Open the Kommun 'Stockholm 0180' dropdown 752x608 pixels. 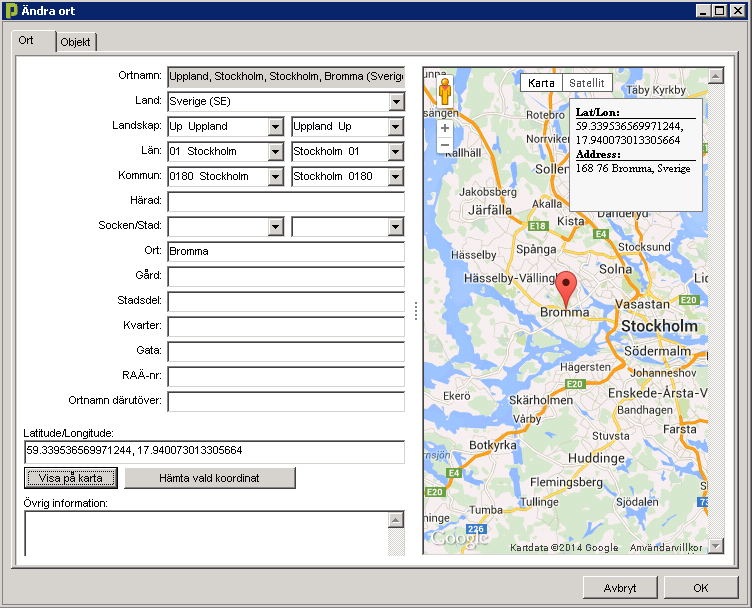(396, 176)
